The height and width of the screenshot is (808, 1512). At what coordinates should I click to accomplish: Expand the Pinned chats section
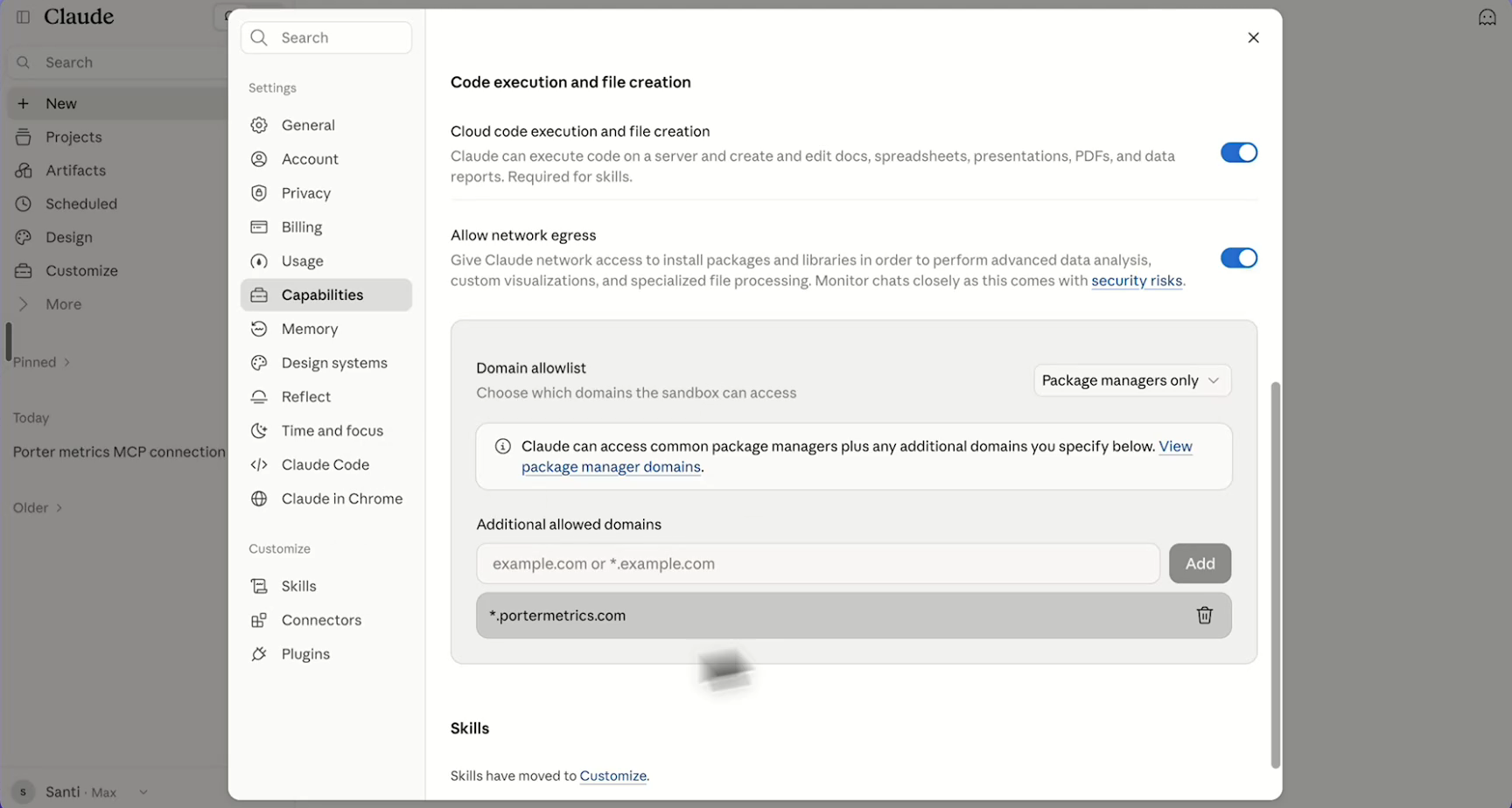click(41, 362)
